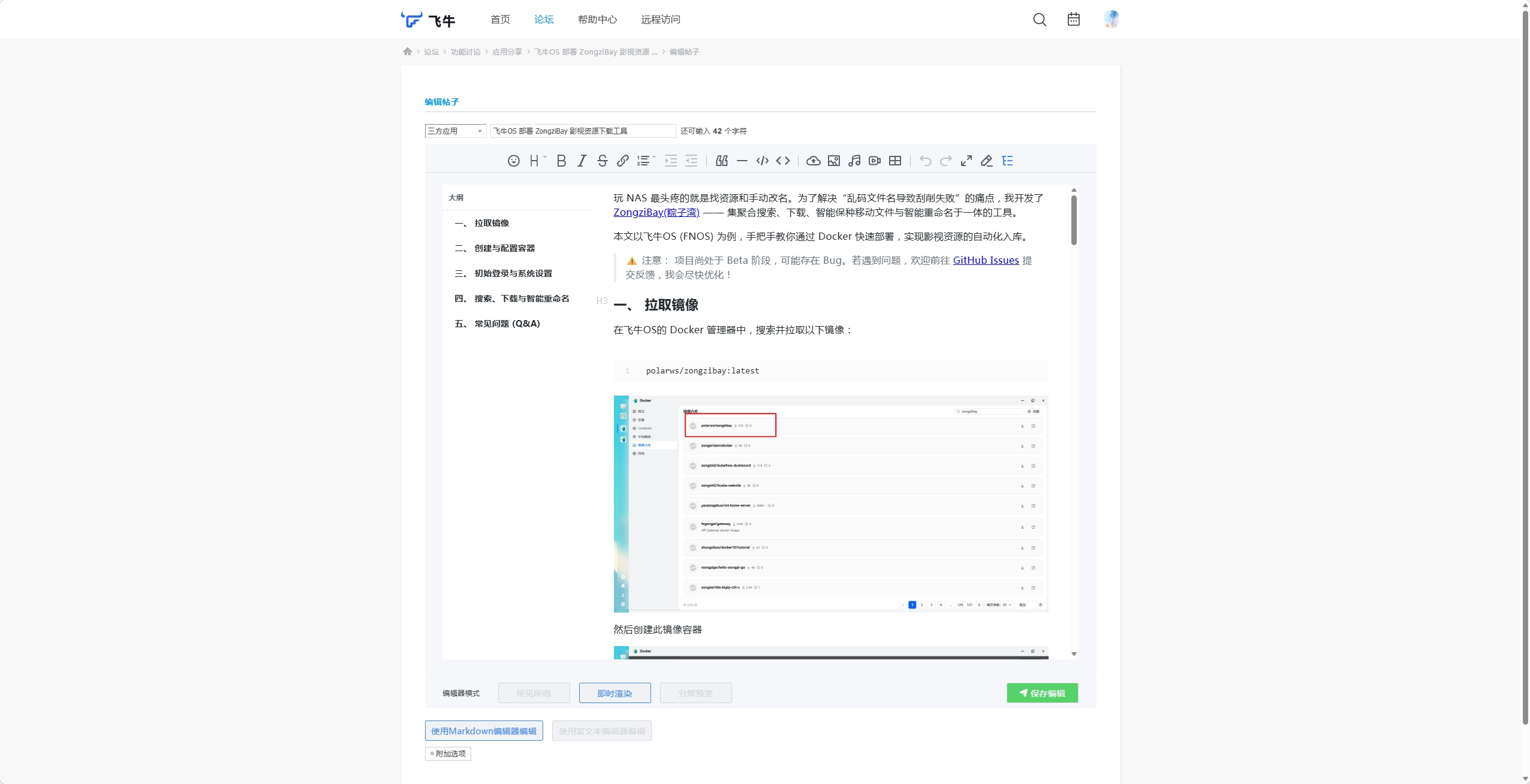This screenshot has height=784, width=1530.
Task: Insert a blockquote
Action: (x=722, y=161)
